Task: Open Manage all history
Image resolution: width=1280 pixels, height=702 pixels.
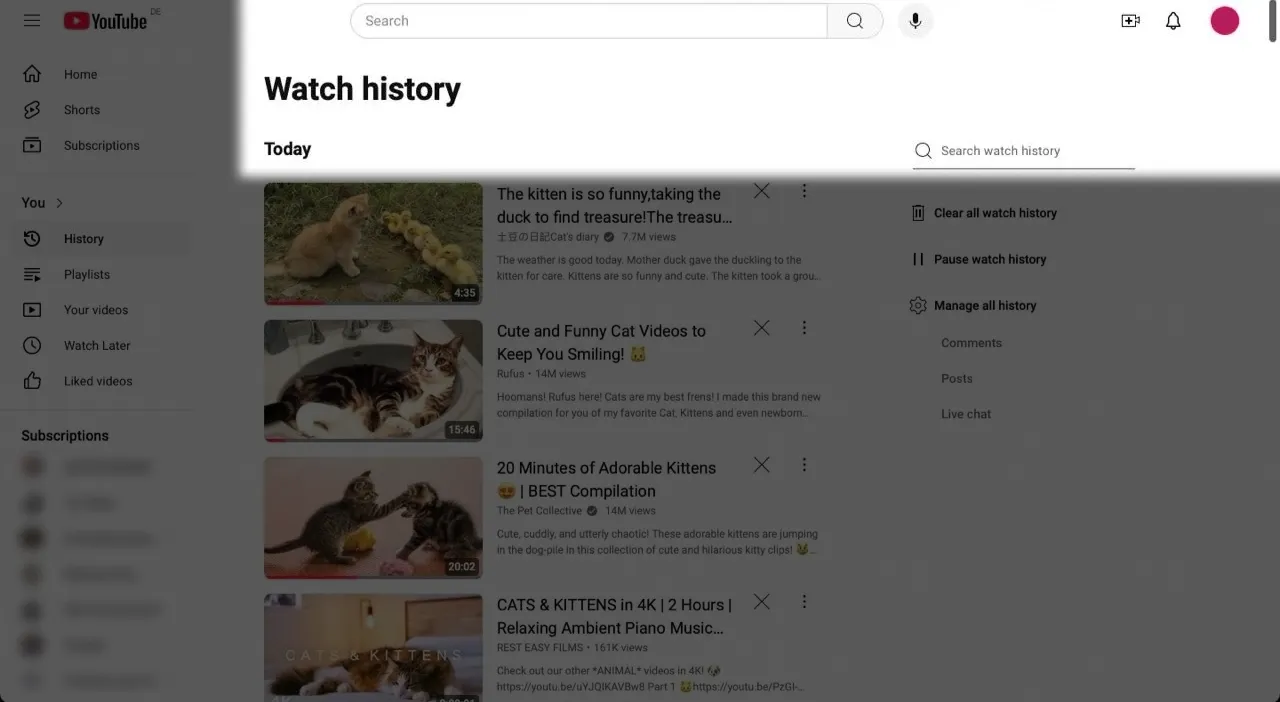Action: [x=984, y=306]
